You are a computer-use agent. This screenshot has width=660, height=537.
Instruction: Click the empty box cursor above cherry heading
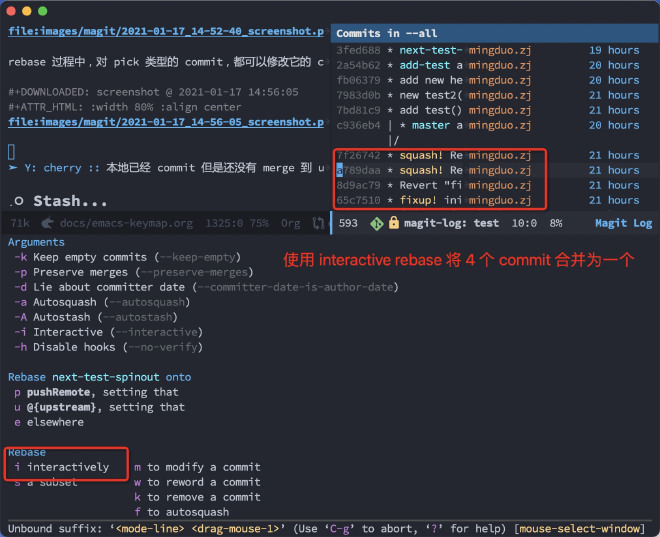12,152
